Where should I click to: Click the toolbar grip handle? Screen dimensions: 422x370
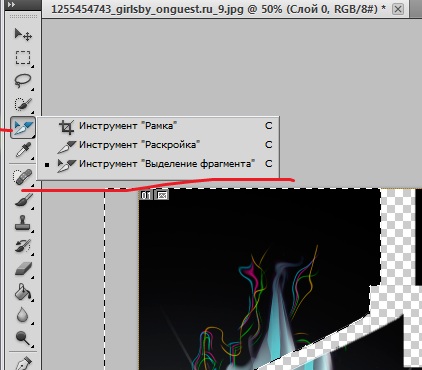click(23, 17)
